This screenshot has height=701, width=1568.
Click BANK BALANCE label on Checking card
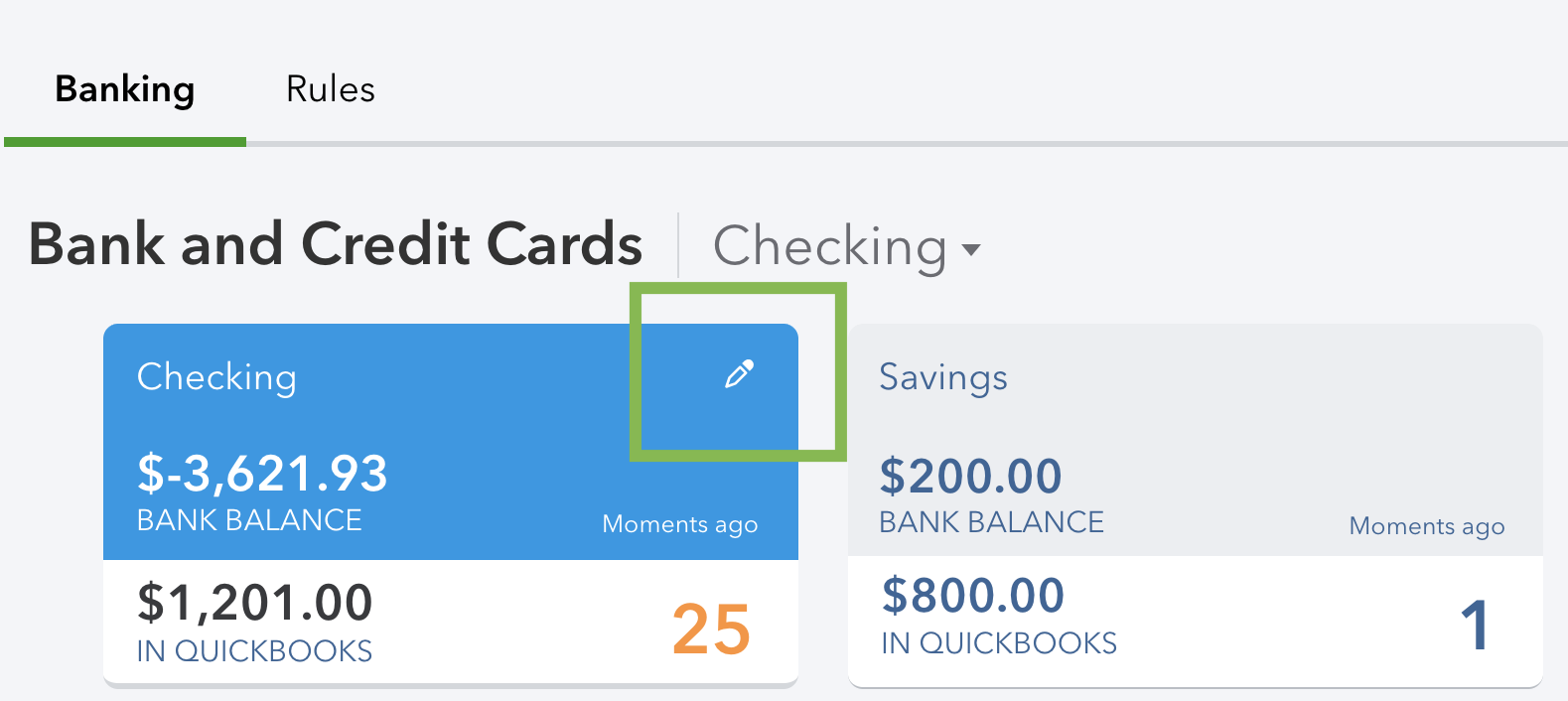click(x=249, y=520)
